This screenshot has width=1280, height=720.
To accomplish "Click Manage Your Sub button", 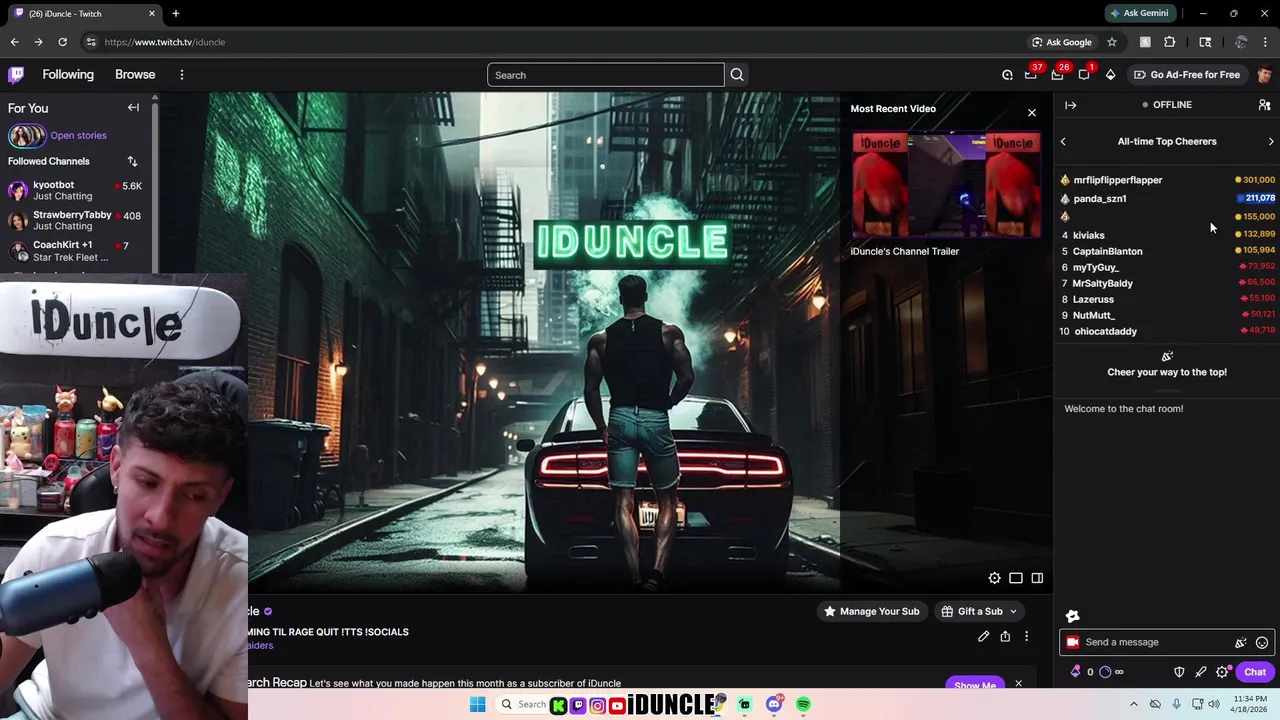I will coord(871,611).
